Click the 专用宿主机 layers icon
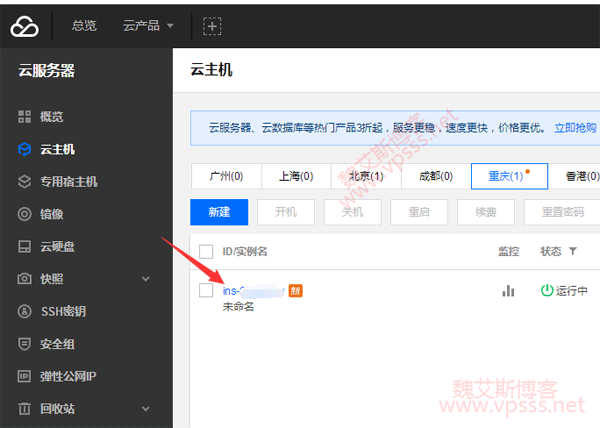Screen dimensions: 600x428 click(24, 181)
